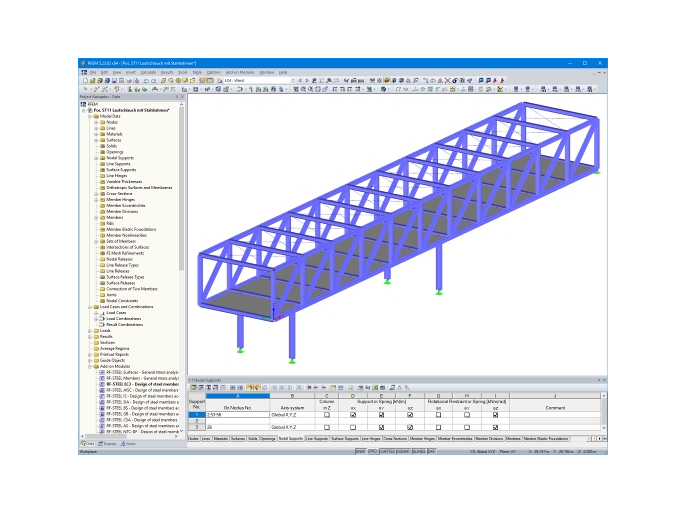The width and height of the screenshot is (686, 514).
Task: Click the first red pin icon at toolbar end
Action: (x=495, y=80)
